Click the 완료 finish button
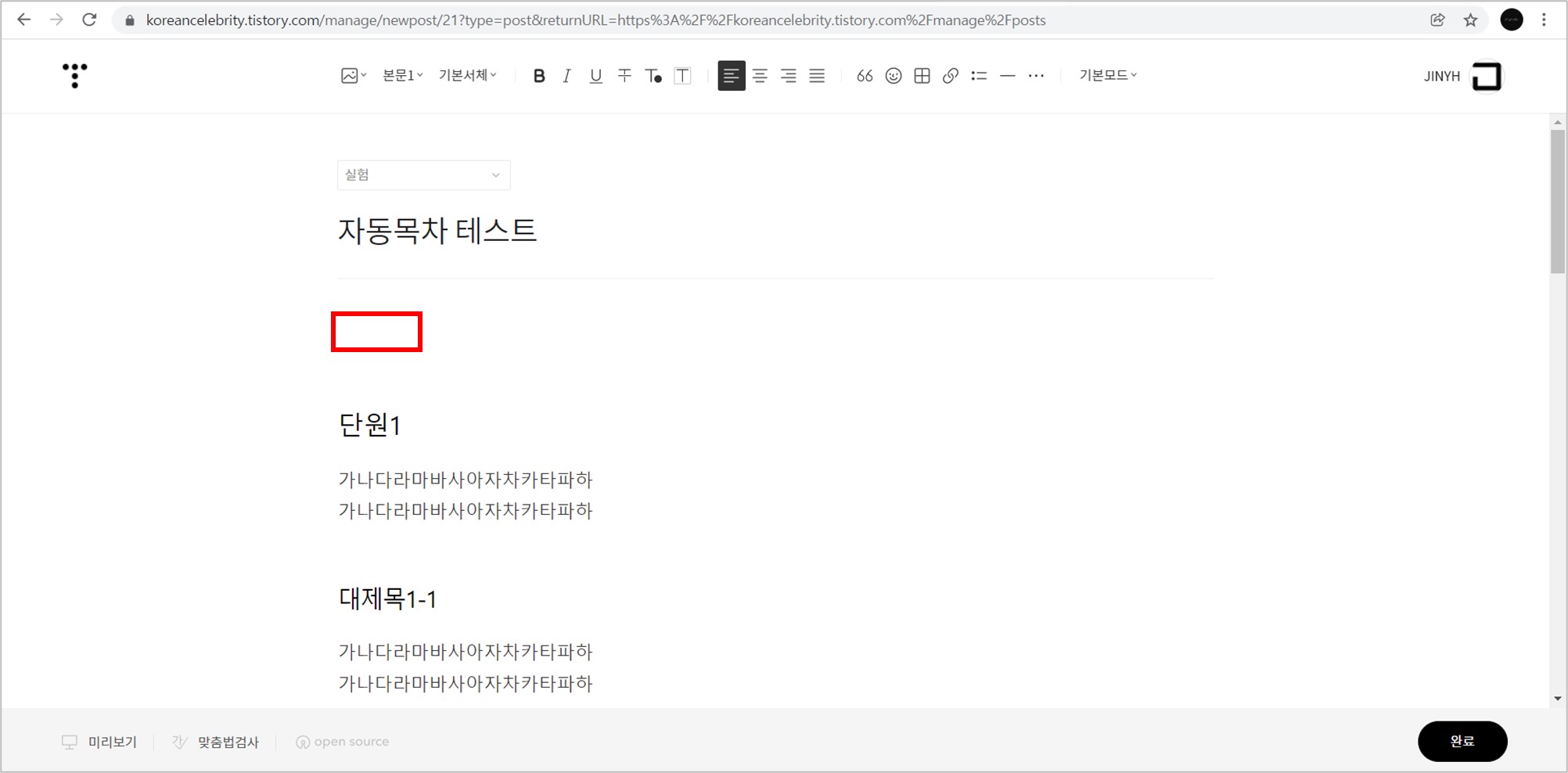Screen dimensions: 1568x773 (1462, 741)
